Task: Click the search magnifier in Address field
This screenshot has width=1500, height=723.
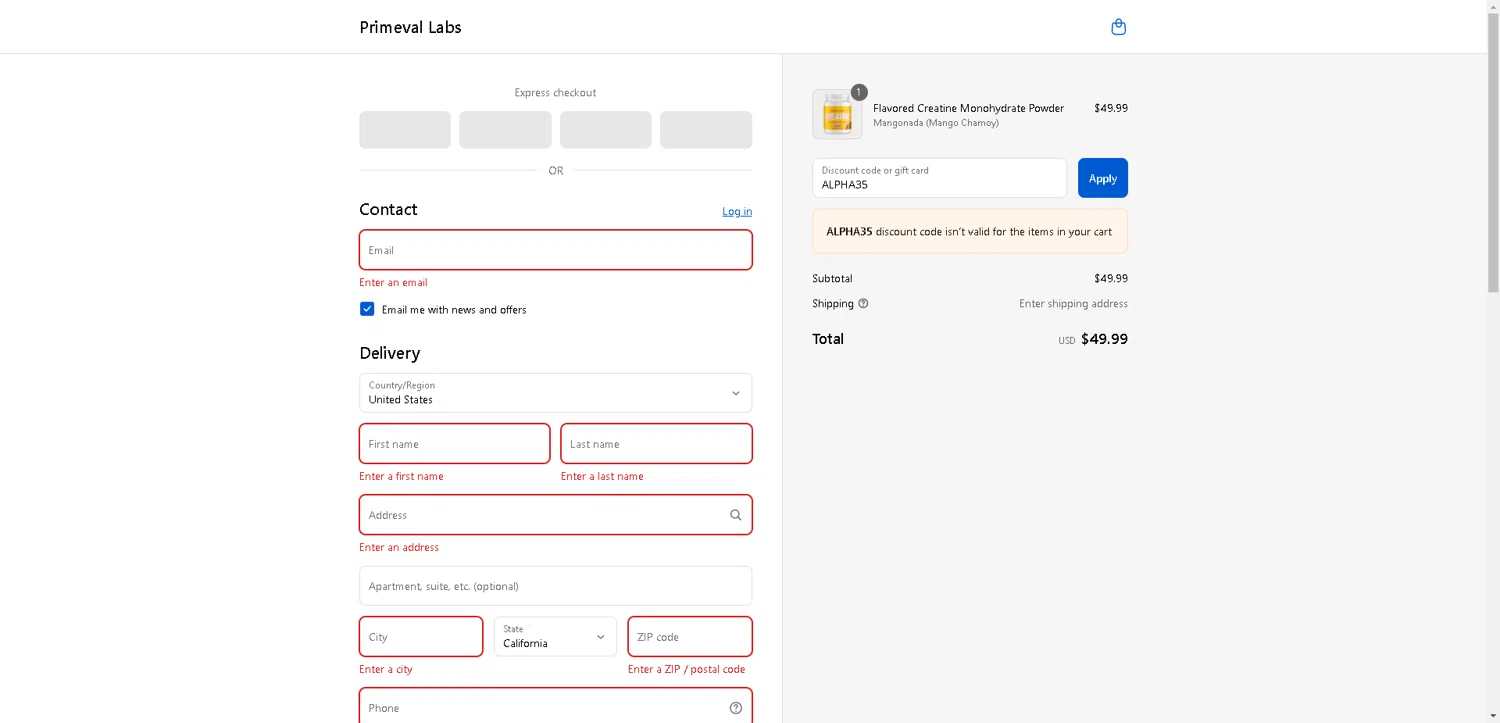Action: (x=736, y=515)
